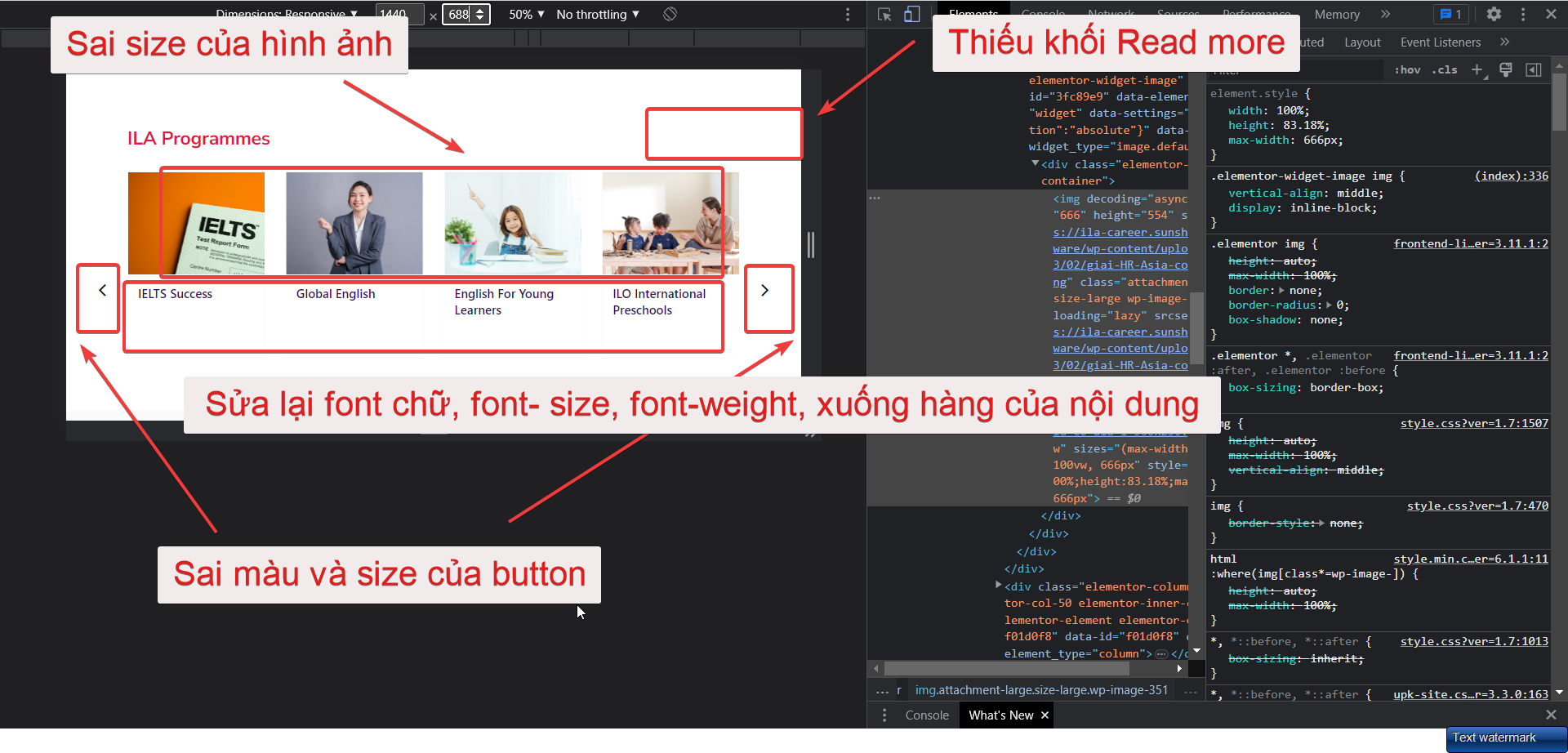The image size is (1568, 753).
Task: Close the What's New drawer tab
Action: pos(1045,715)
